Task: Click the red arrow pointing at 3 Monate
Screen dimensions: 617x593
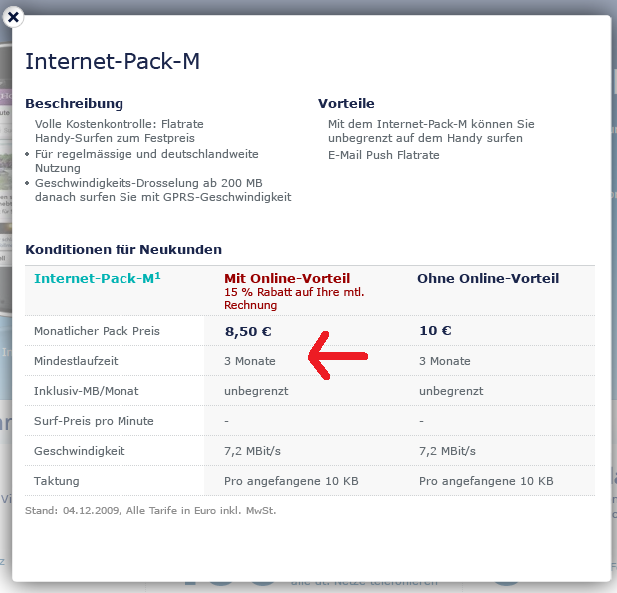Action: click(338, 355)
